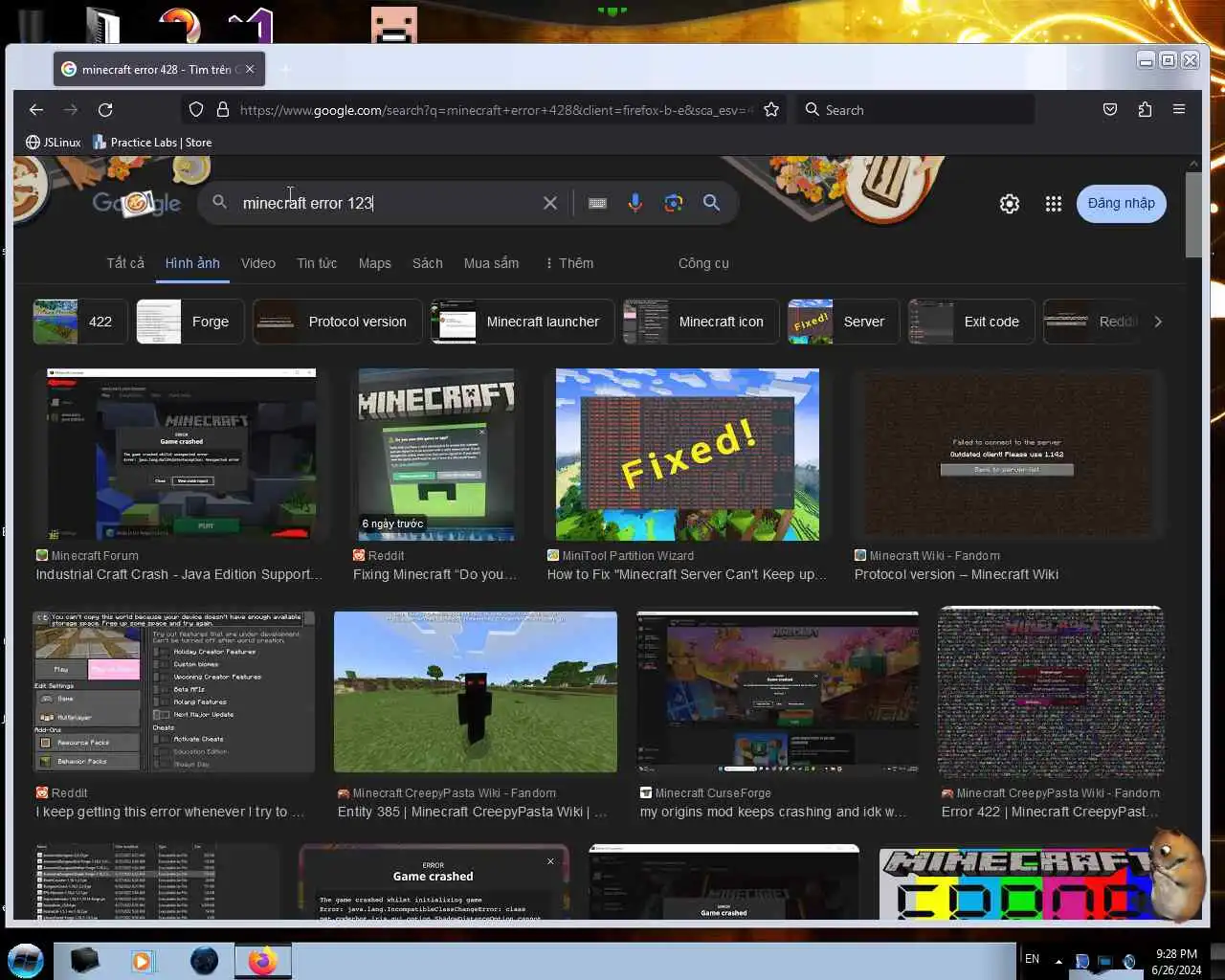
Task: Close the minecraft error 428 tab
Action: click(x=250, y=69)
